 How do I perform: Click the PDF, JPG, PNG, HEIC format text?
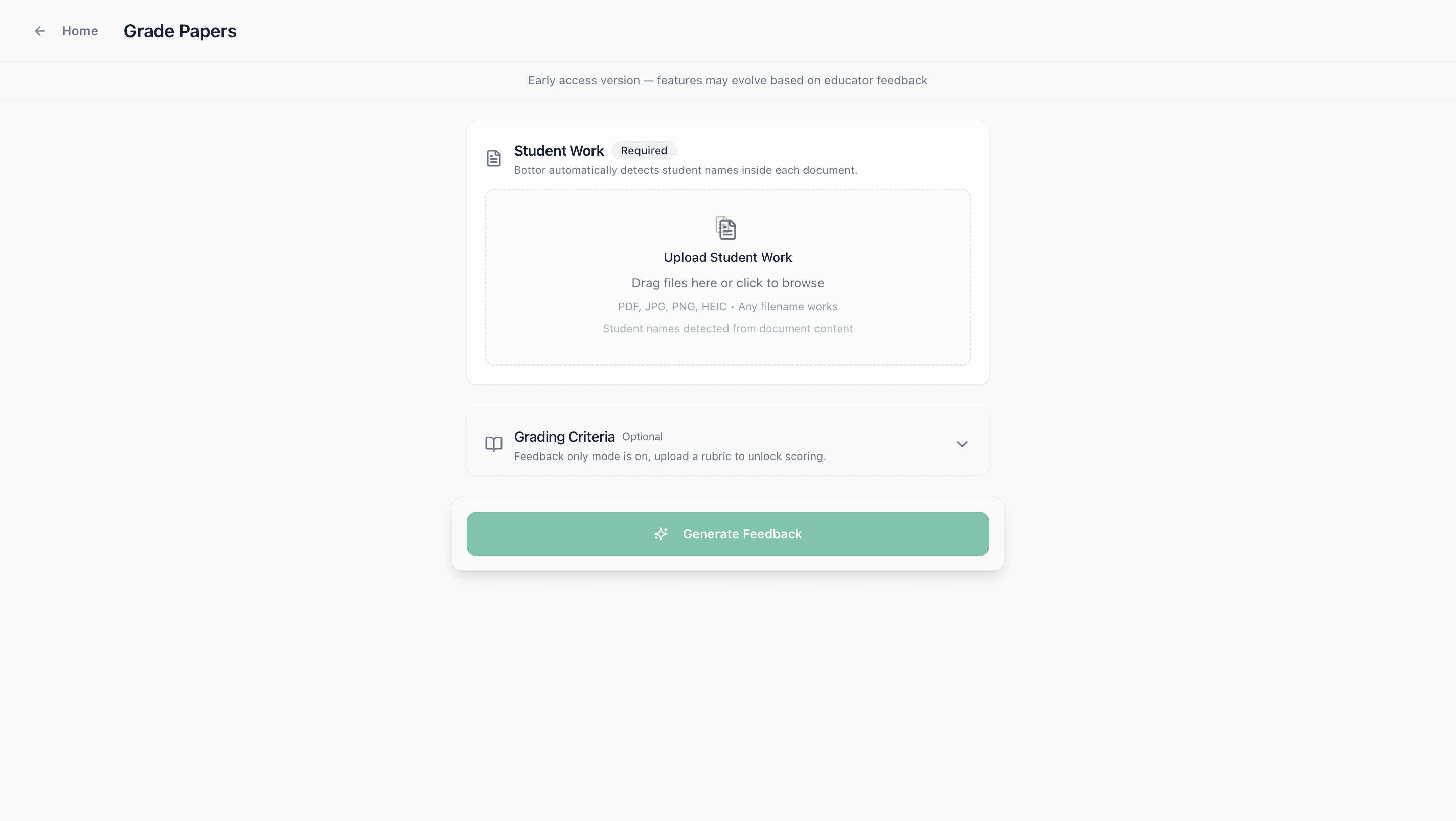tap(727, 306)
